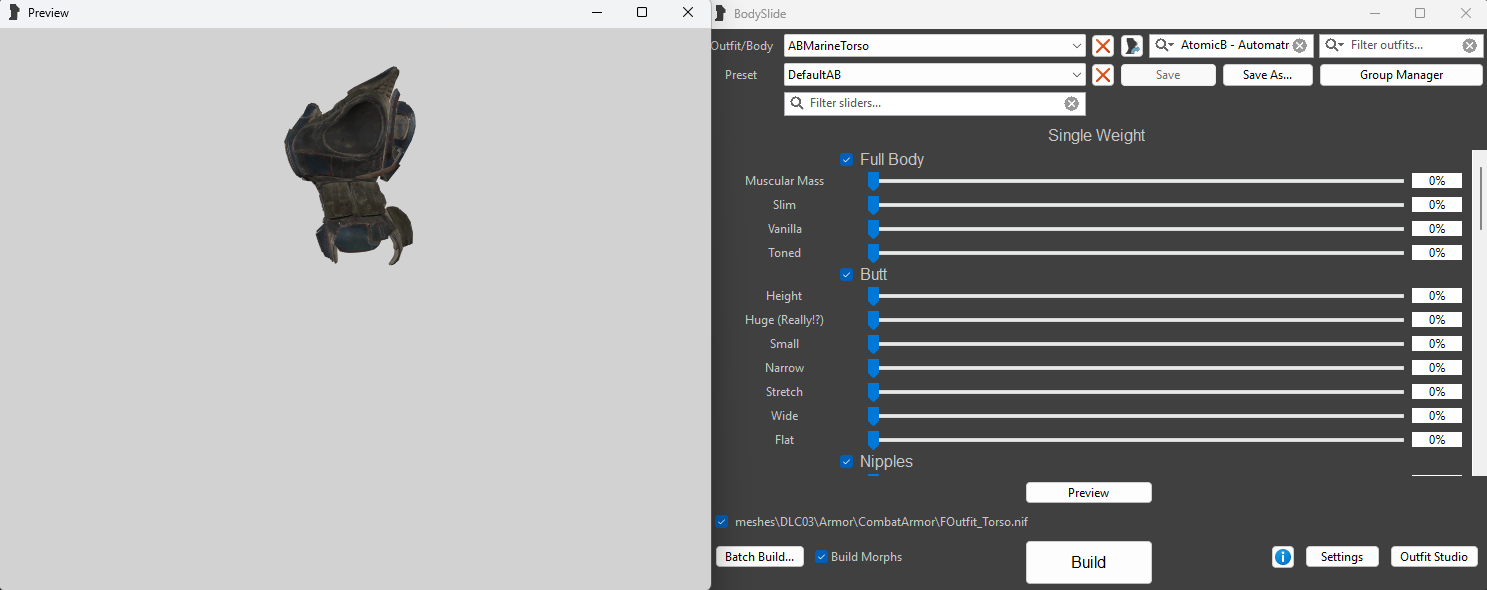The width and height of the screenshot is (1487, 590).
Task: Click the Preview window title icon
Action: pos(14,13)
